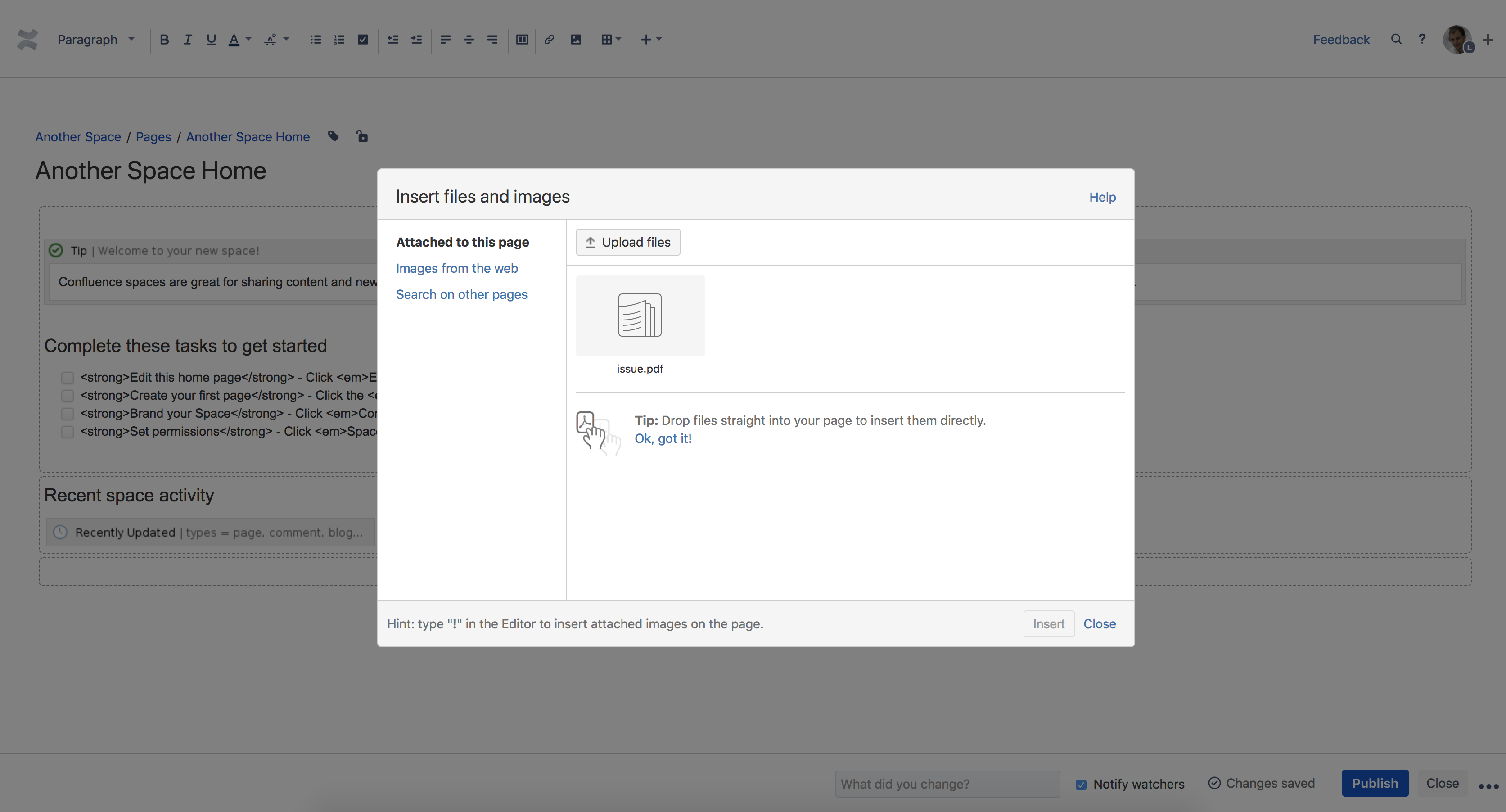The image size is (1506, 812).
Task: Open the text color picker arrow
Action: 248,39
